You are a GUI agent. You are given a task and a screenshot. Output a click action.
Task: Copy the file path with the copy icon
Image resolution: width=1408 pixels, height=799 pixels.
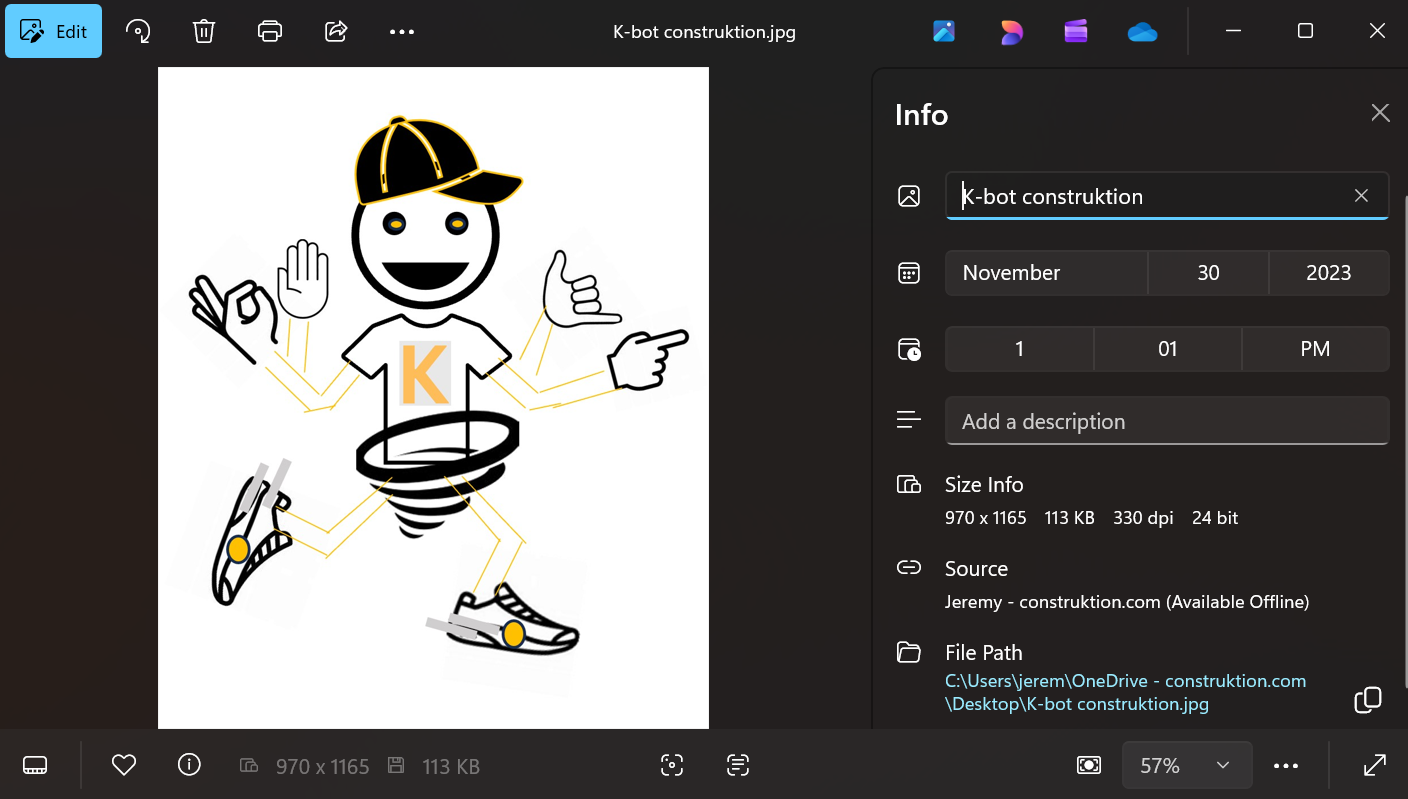1367,700
